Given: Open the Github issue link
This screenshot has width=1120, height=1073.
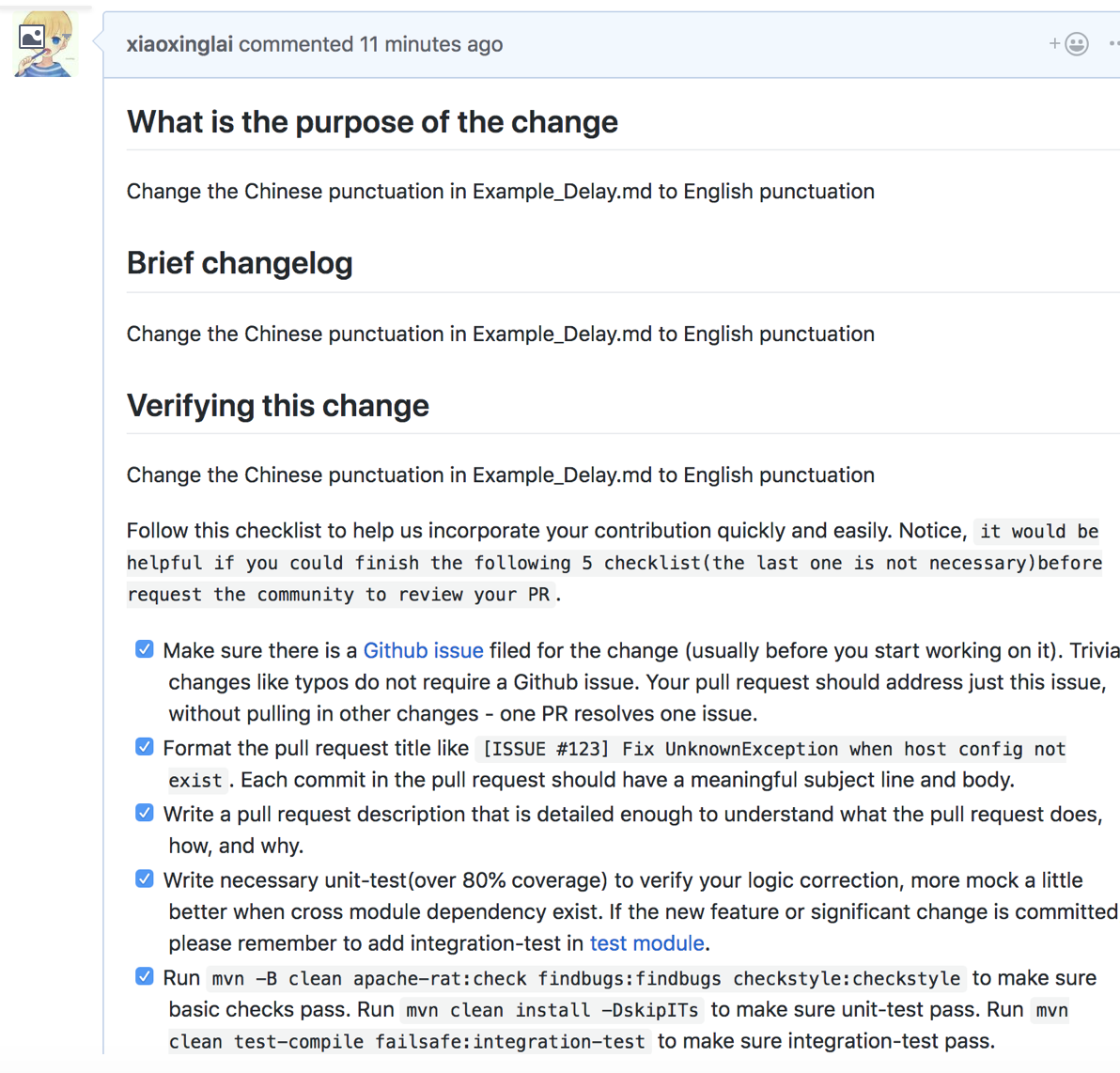Looking at the screenshot, I should pos(423,650).
